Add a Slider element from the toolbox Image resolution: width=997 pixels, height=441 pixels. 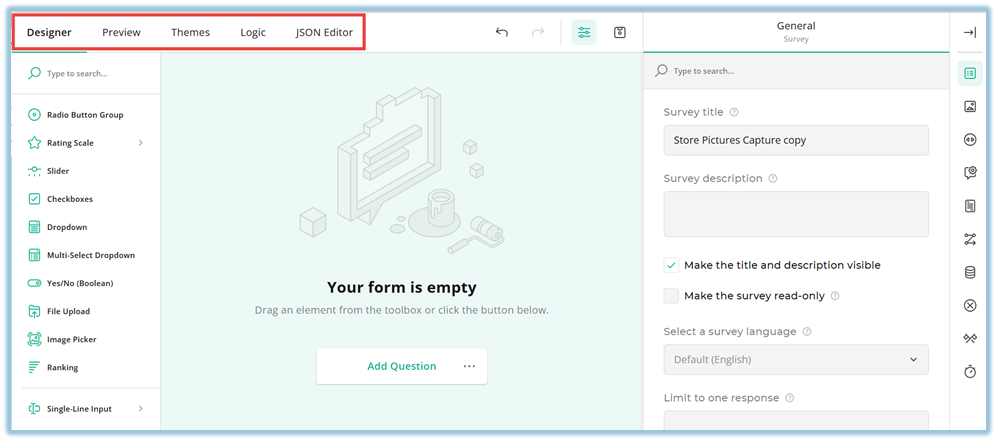click(x=58, y=171)
